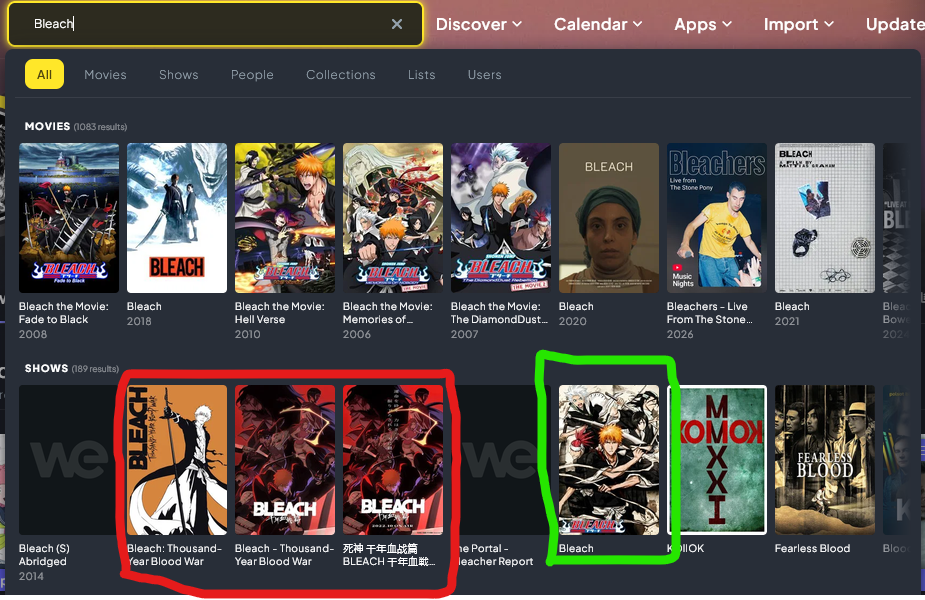Viewport: 925px width, 600px height.
Task: Open Bleach the Movie: Fade to Black poster
Action: pyautogui.click(x=69, y=218)
